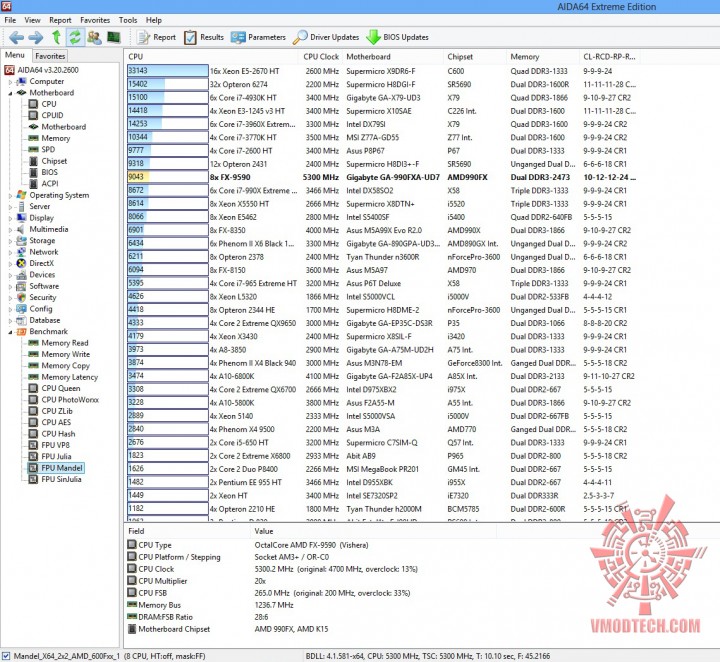Select the BIOS tree item
Viewport: 720px width, 662px height.
[x=49, y=172]
